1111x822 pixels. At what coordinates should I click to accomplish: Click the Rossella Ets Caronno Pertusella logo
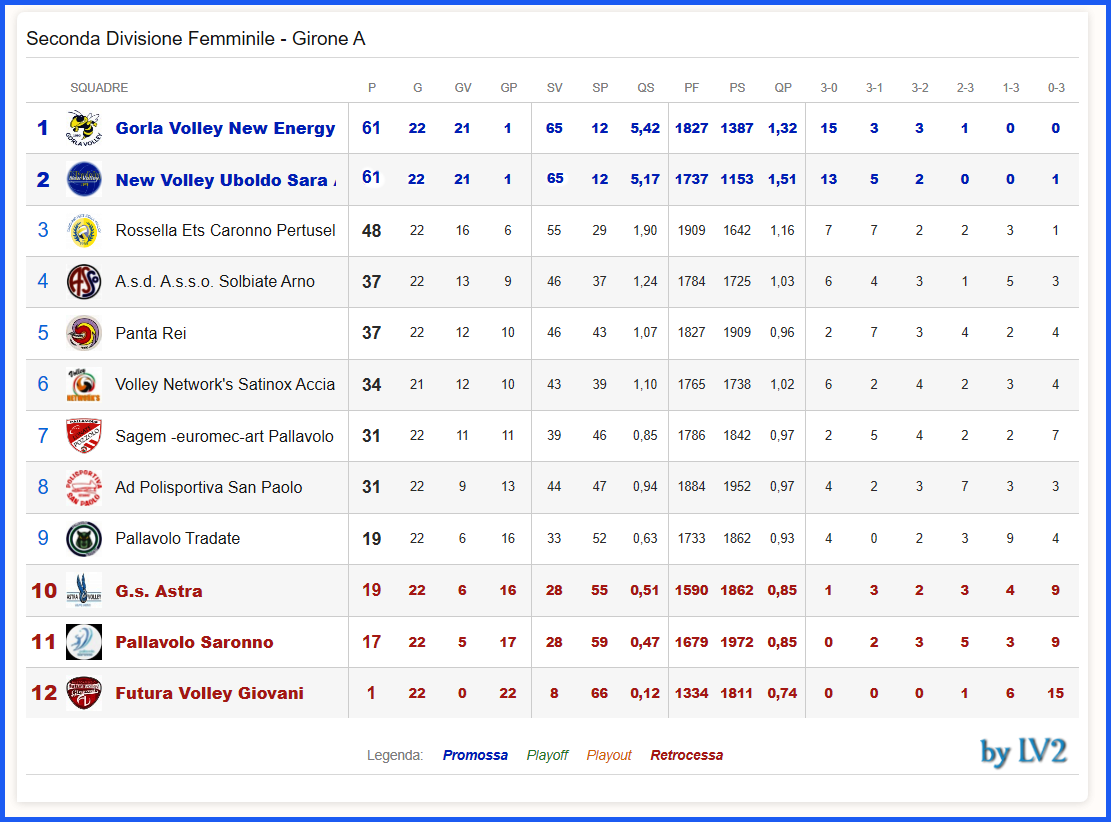click(x=84, y=230)
